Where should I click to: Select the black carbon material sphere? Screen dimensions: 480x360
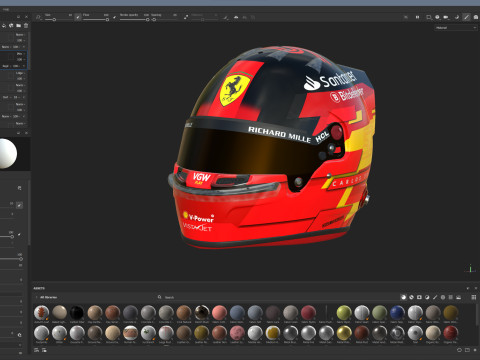(77, 313)
